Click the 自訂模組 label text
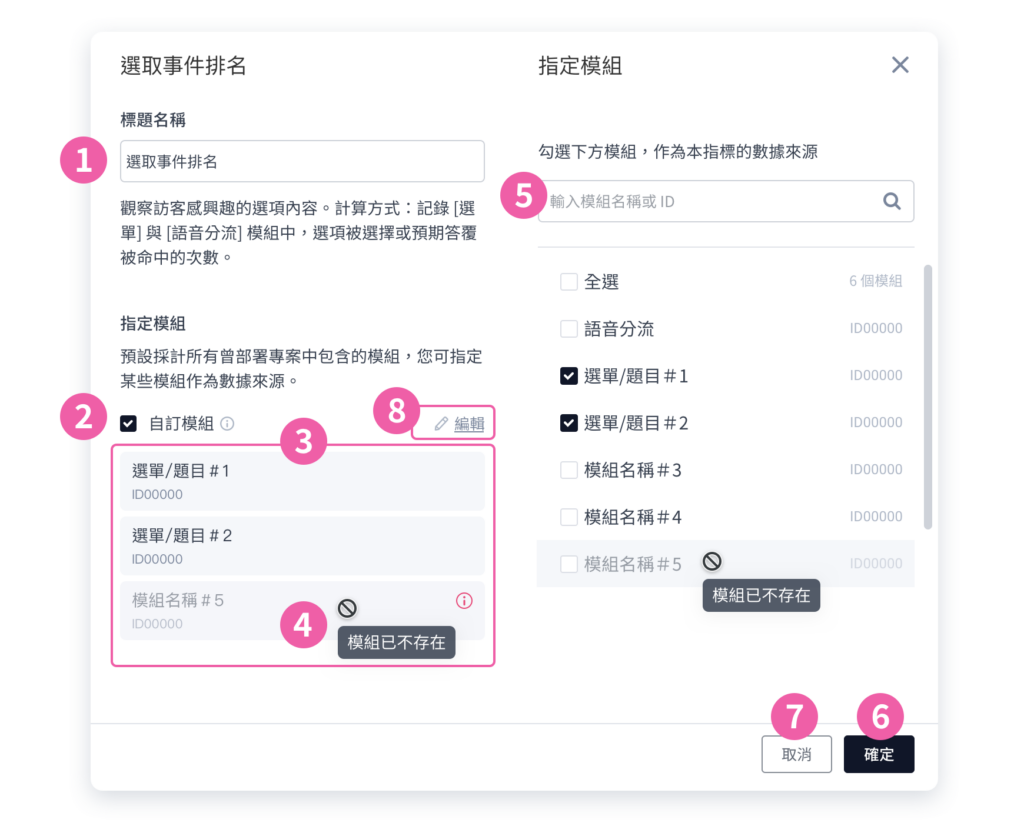This screenshot has height=826, width=1024. click(182, 424)
